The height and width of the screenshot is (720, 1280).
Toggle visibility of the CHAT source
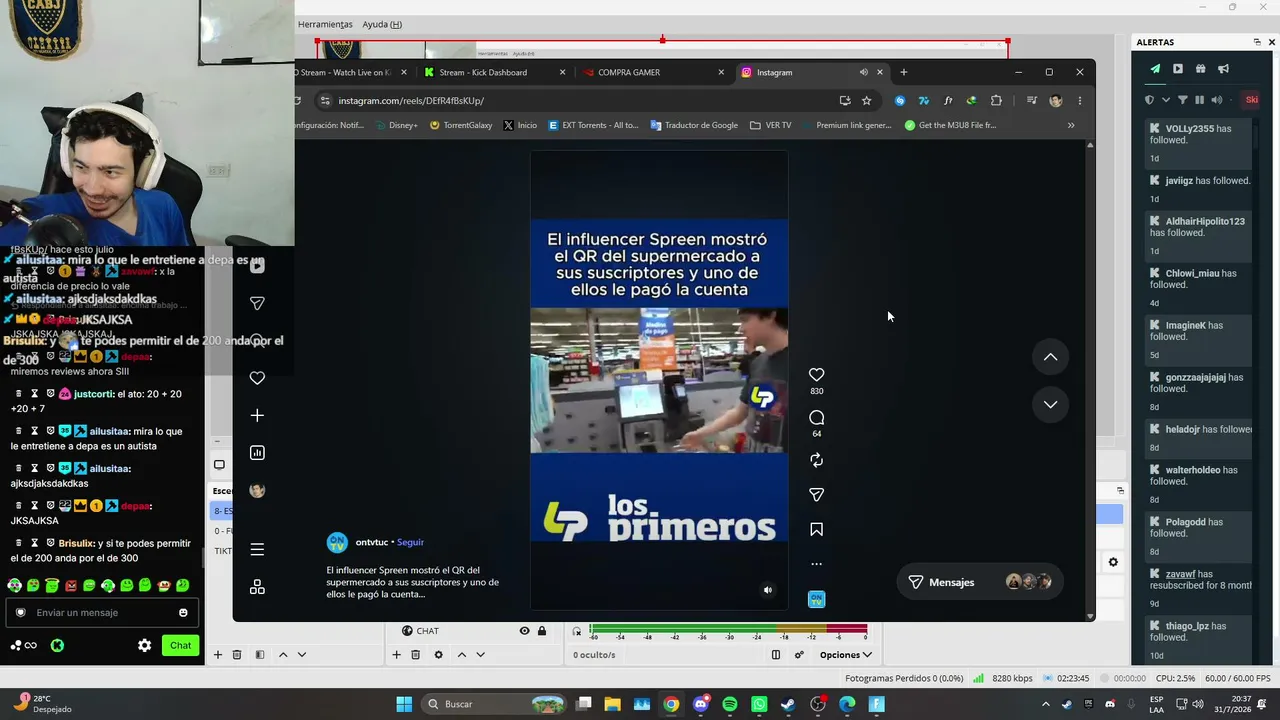pos(524,631)
